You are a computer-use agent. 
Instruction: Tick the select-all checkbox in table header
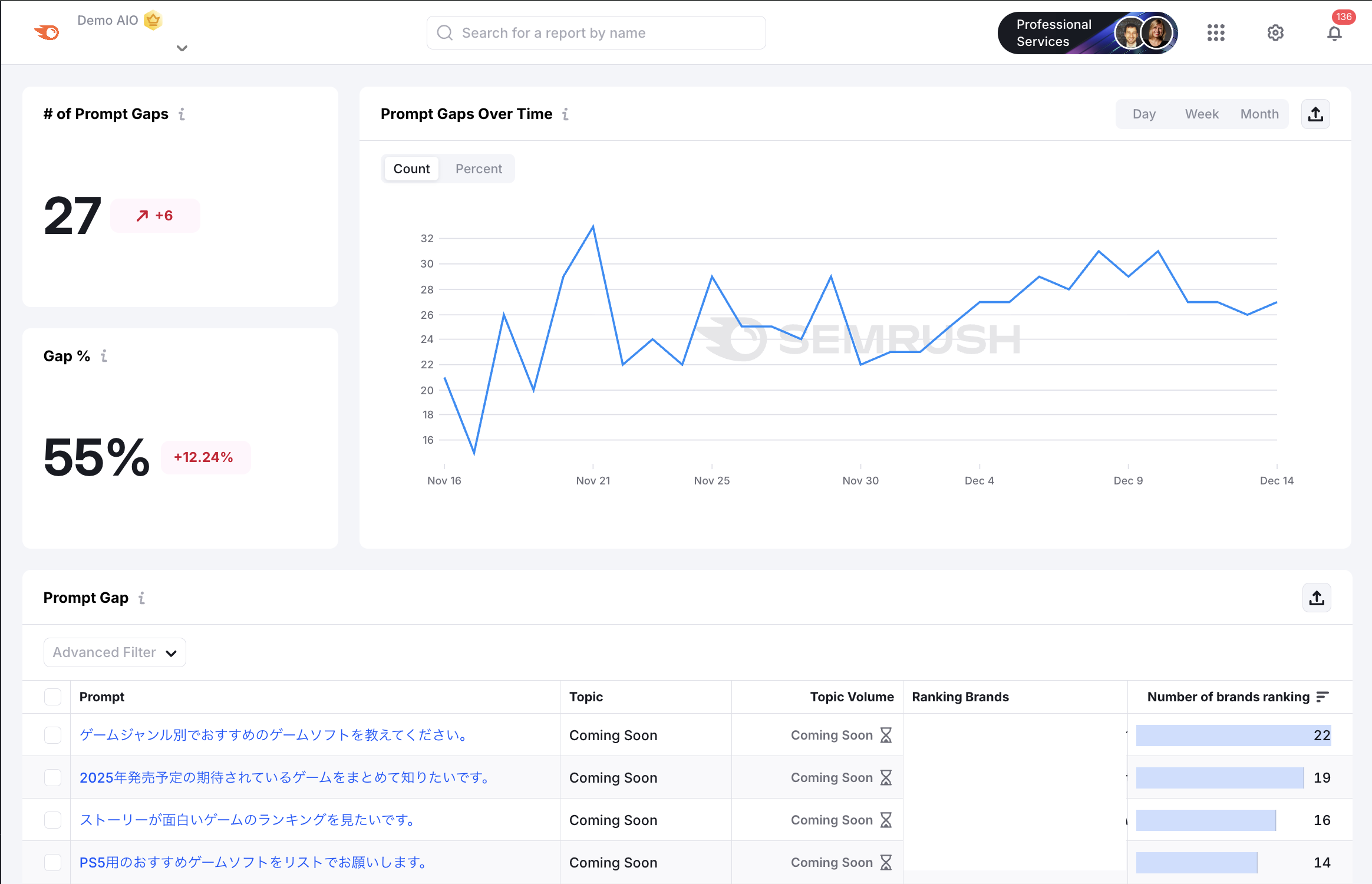[x=53, y=697]
